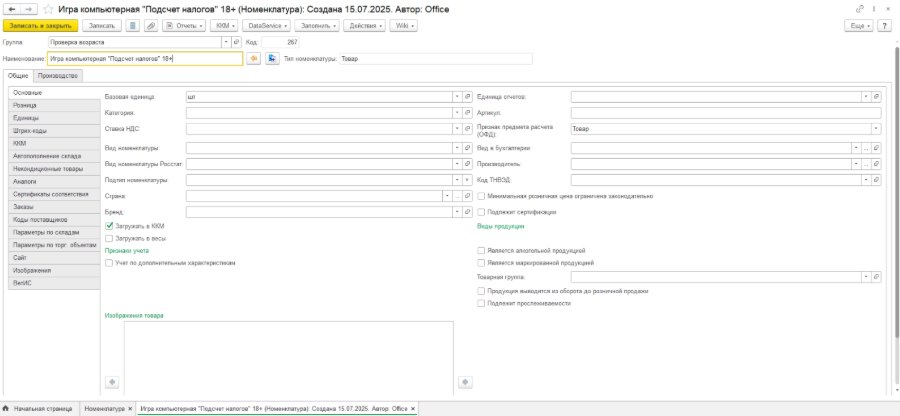Open attached files with the paperclip icon
The image size is (900, 416).
(151, 26)
